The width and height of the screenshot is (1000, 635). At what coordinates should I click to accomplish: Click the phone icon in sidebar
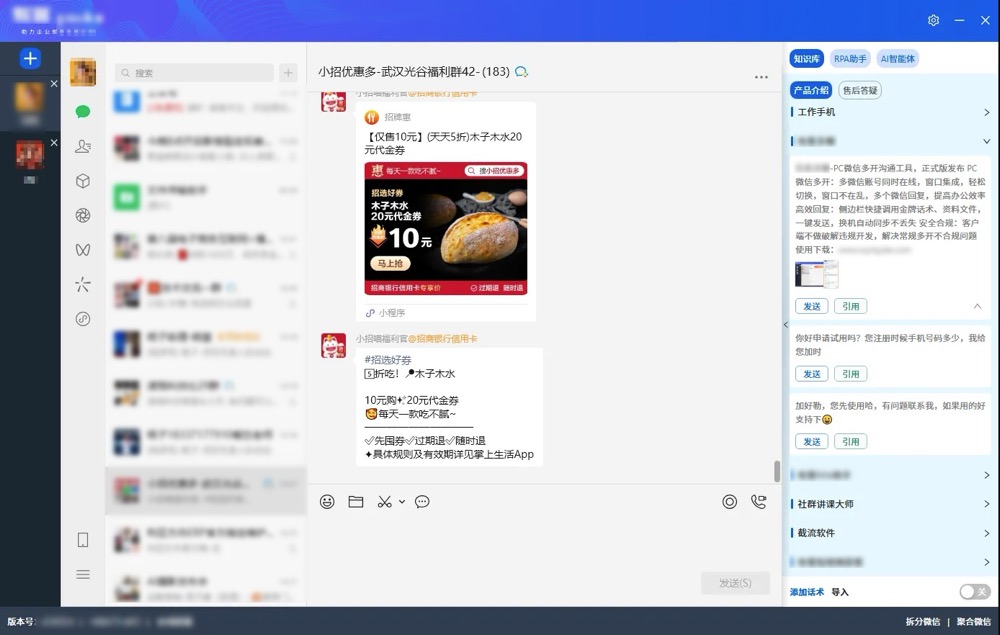click(83, 540)
